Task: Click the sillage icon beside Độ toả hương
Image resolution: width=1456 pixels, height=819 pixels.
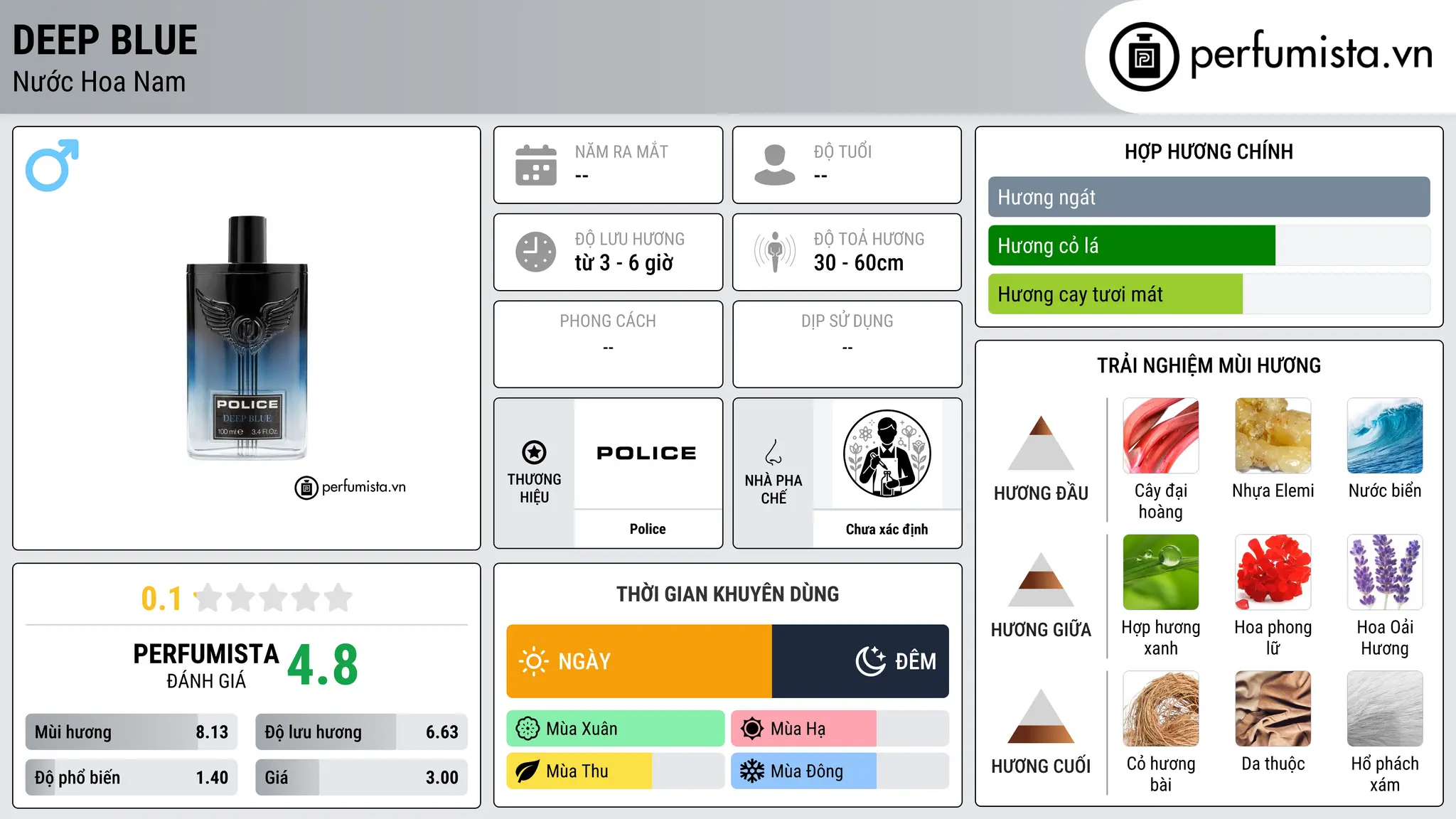Action: coord(775,252)
